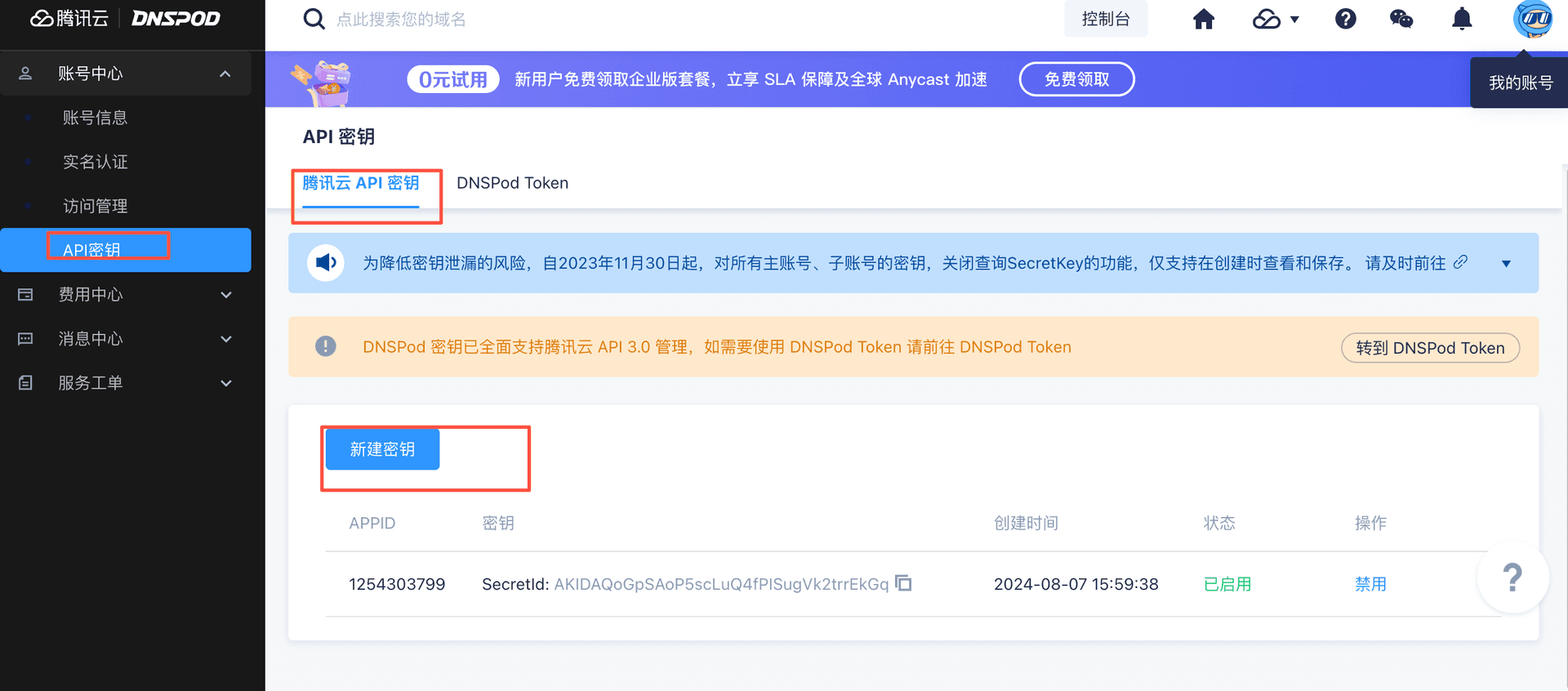
Task: Click the 账号中心 person icon
Action: (x=25, y=74)
